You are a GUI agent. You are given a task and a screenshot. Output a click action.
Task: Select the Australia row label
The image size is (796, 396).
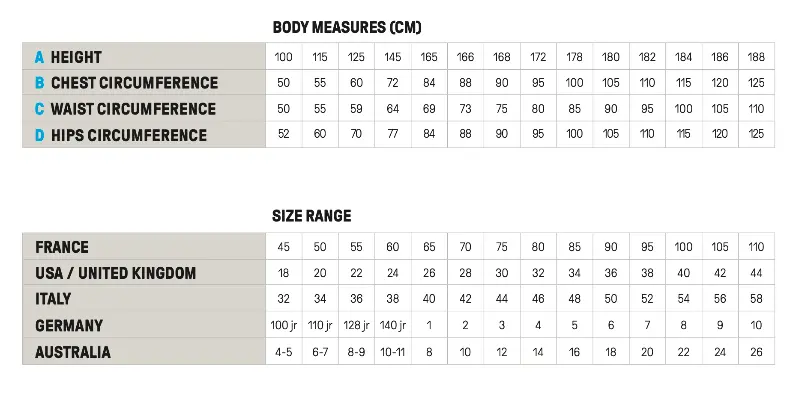pos(73,352)
